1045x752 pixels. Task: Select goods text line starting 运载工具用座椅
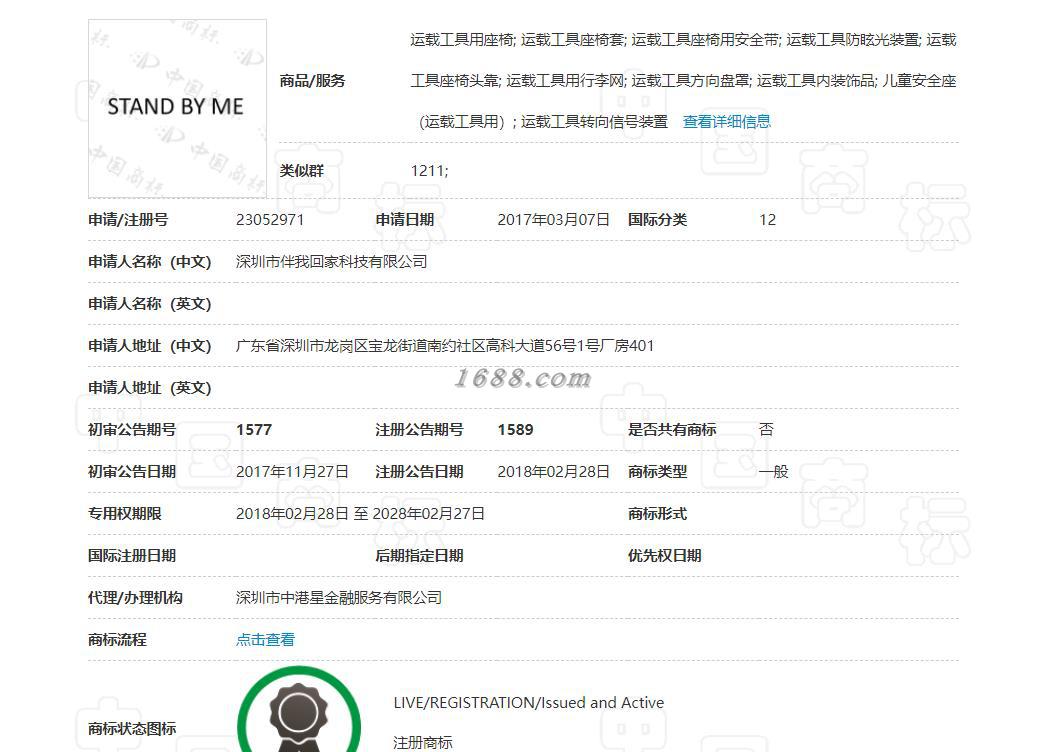[x=683, y=40]
